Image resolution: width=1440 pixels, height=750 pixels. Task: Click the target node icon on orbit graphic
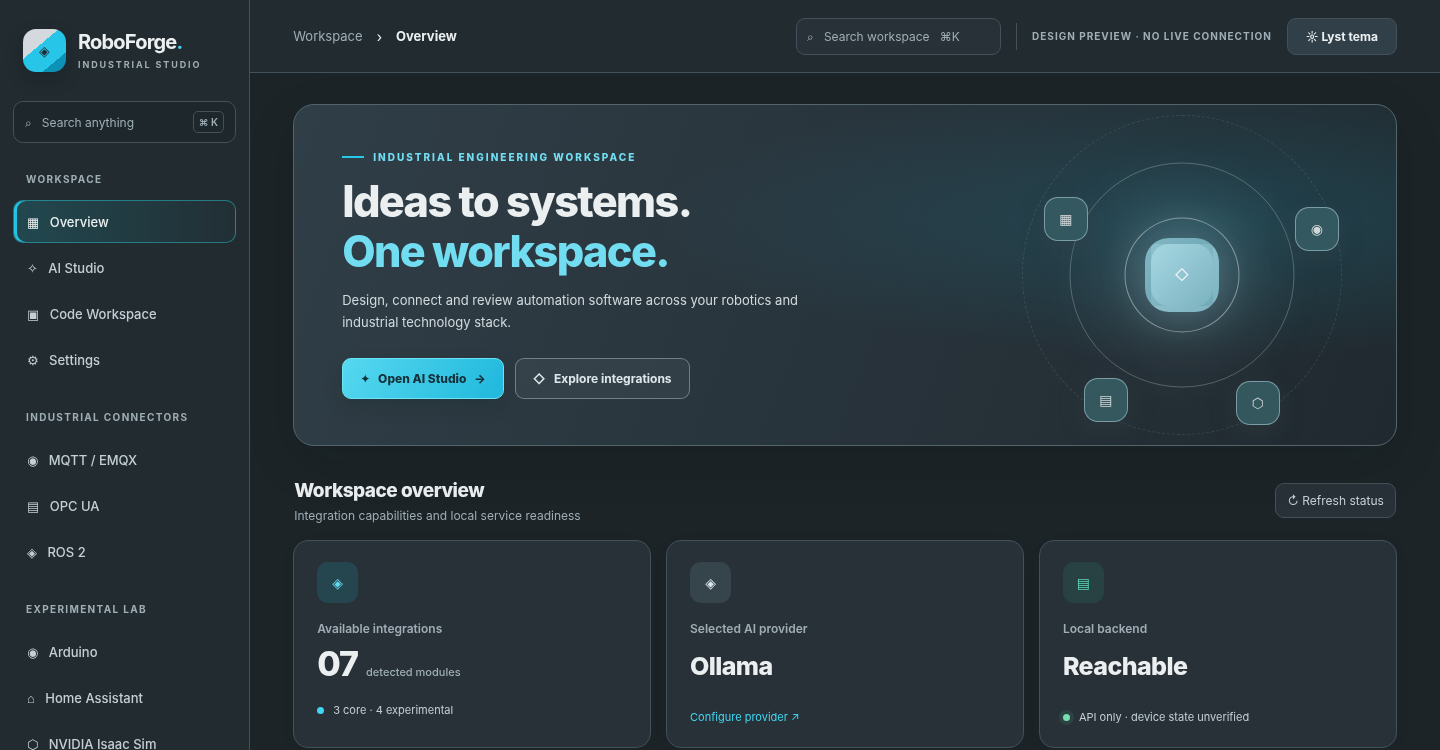coord(1317,229)
